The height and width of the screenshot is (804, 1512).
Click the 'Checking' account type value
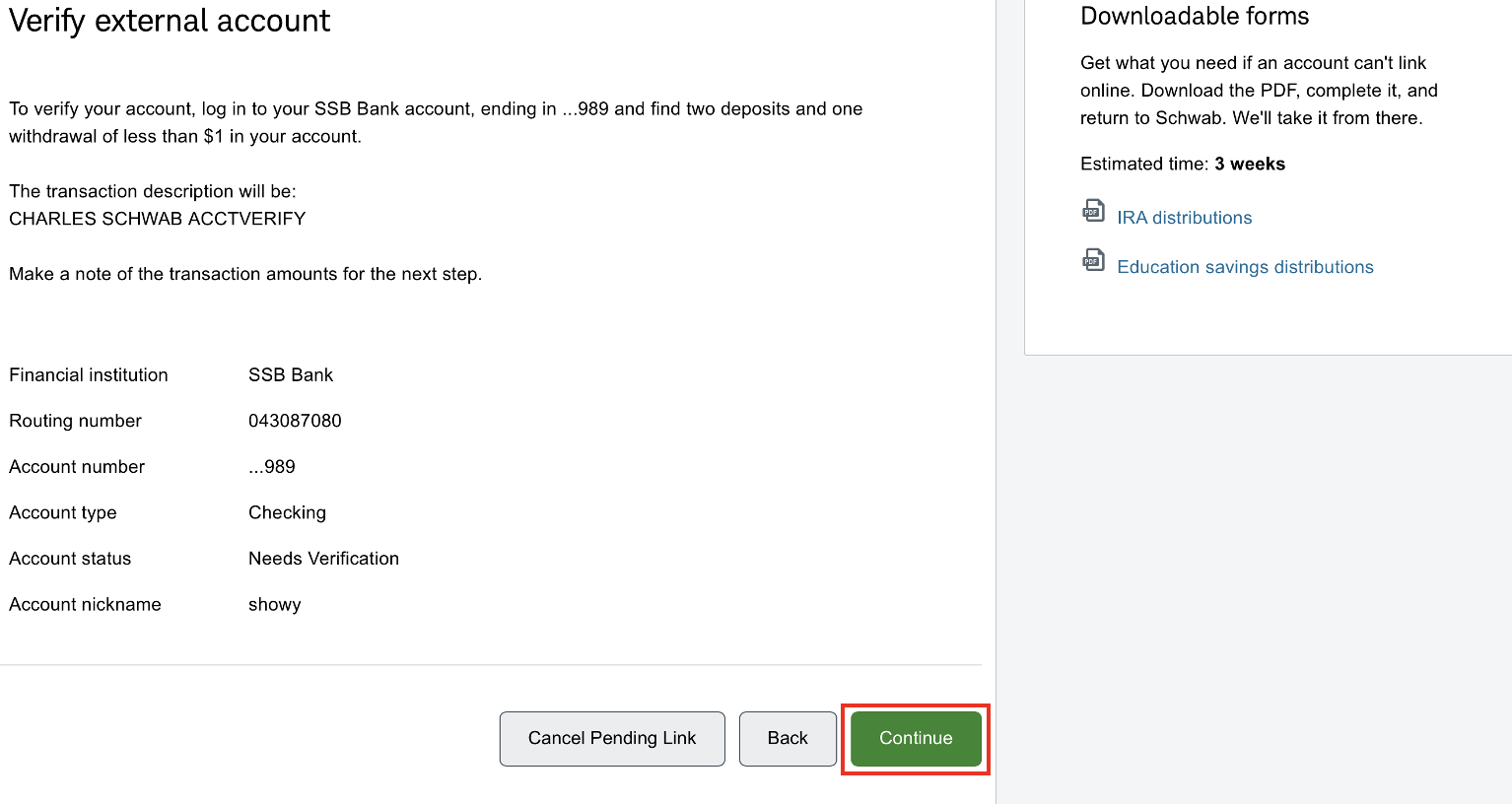coord(287,512)
